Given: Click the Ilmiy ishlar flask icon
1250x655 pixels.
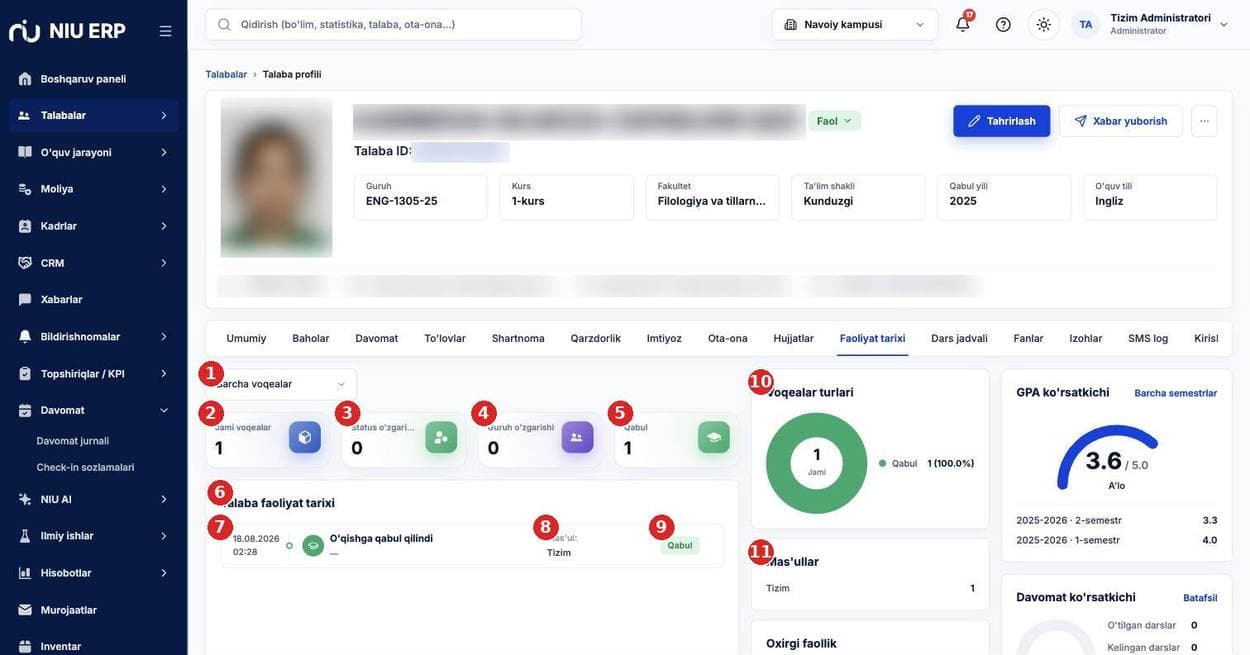Looking at the screenshot, I should coord(25,536).
